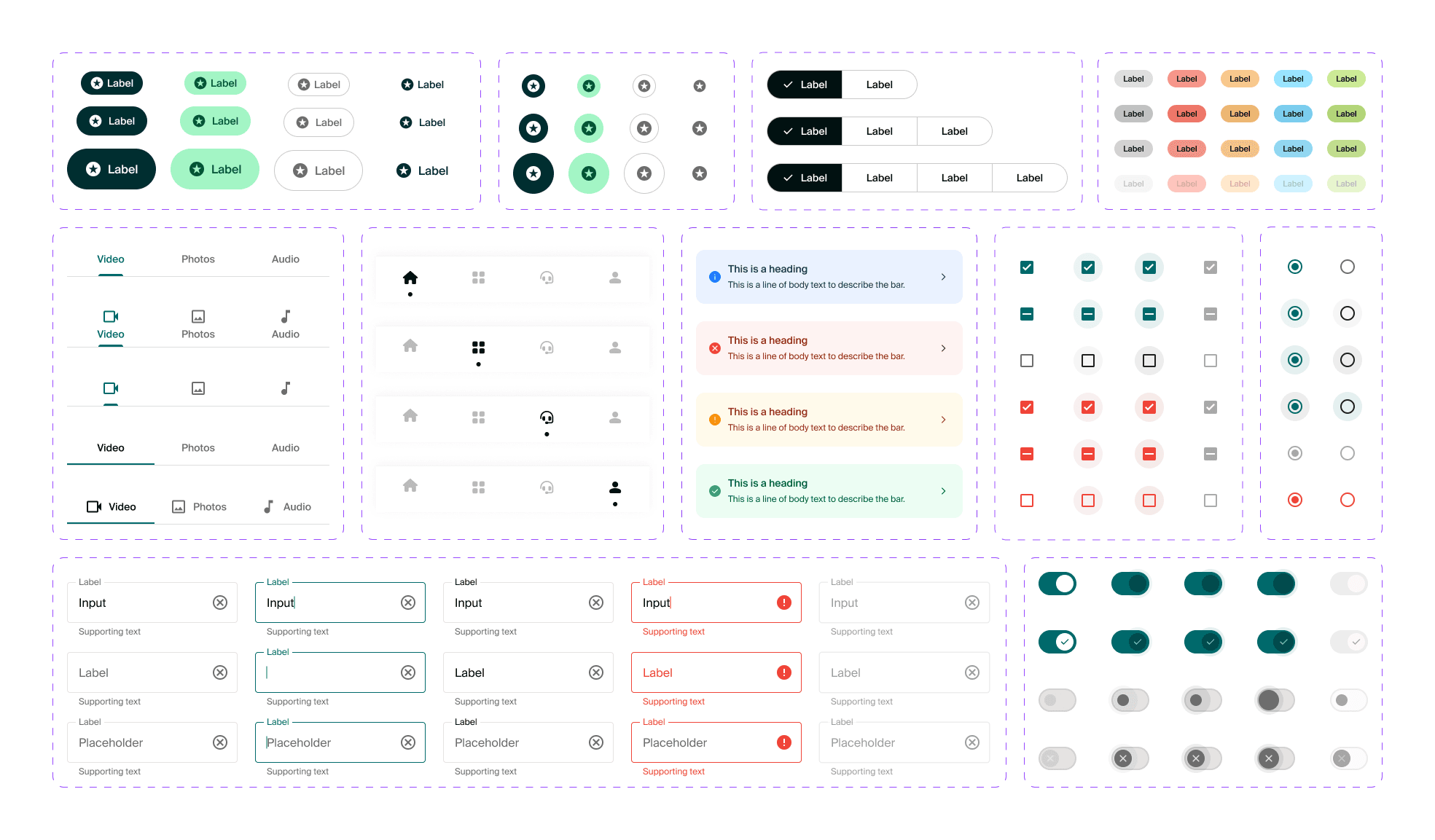Click the music note icon in icon-only tabs
Screen dimensions: 1435x840
click(x=286, y=388)
